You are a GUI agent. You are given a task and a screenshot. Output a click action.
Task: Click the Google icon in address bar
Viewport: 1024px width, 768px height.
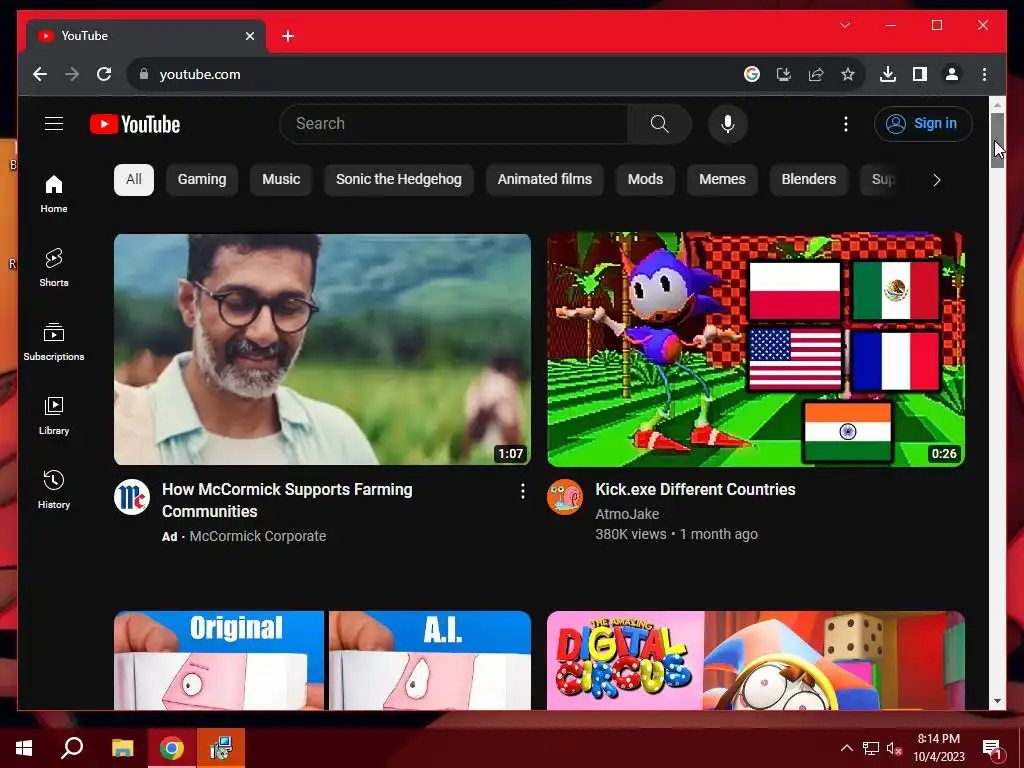pyautogui.click(x=752, y=74)
